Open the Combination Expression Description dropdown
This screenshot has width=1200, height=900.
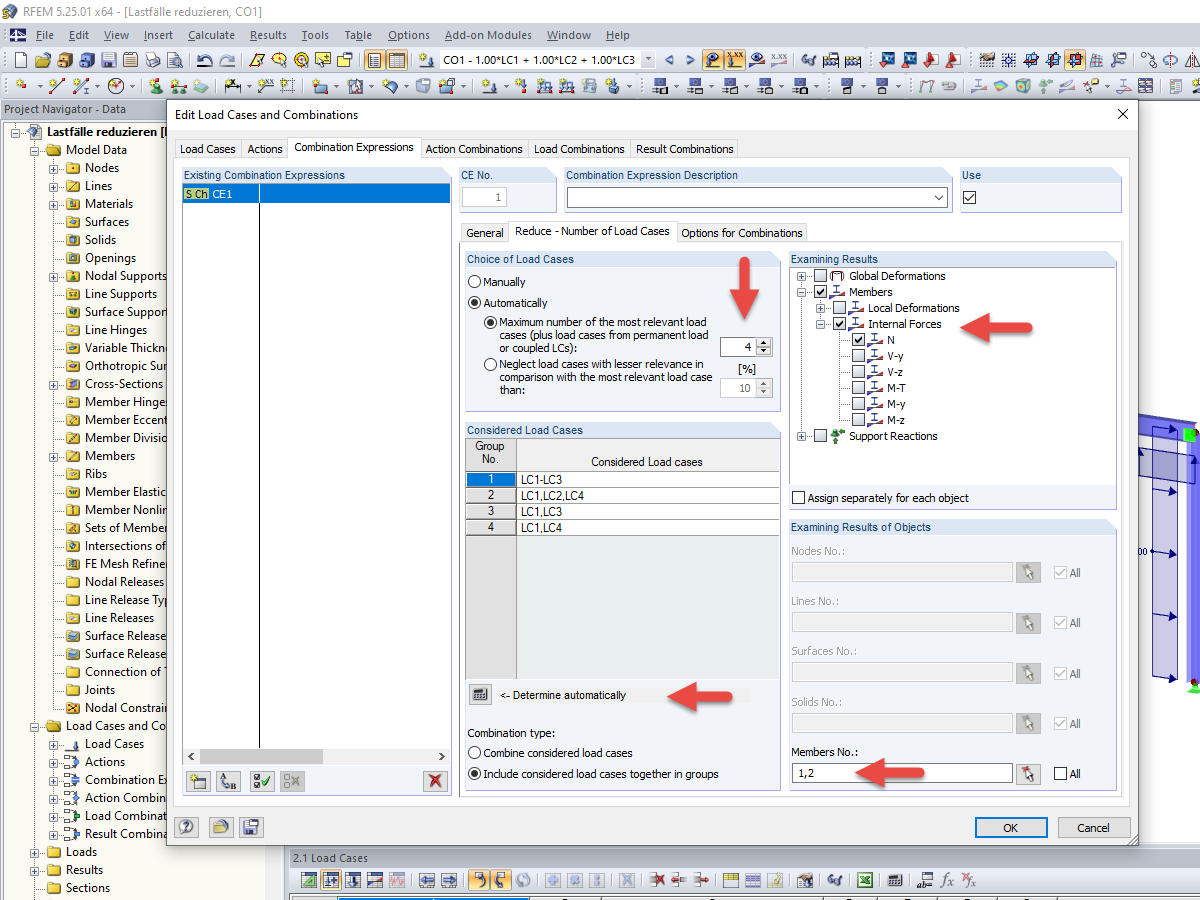938,197
